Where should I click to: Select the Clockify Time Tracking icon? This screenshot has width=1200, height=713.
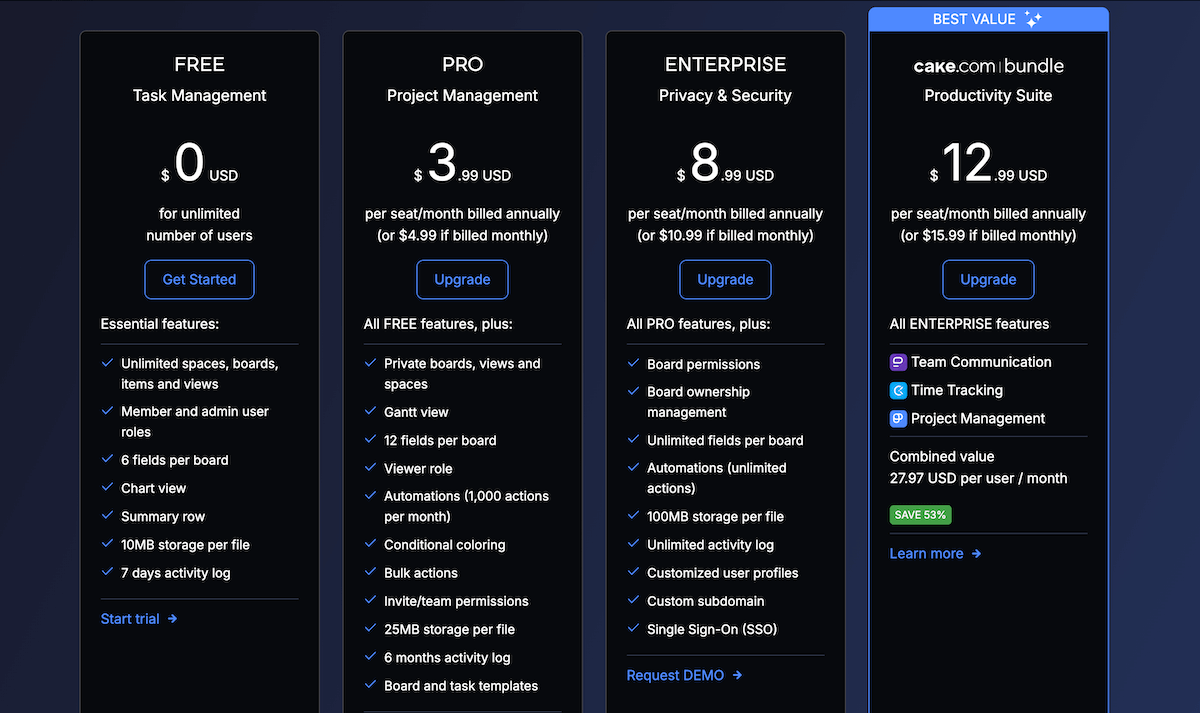(x=899, y=390)
